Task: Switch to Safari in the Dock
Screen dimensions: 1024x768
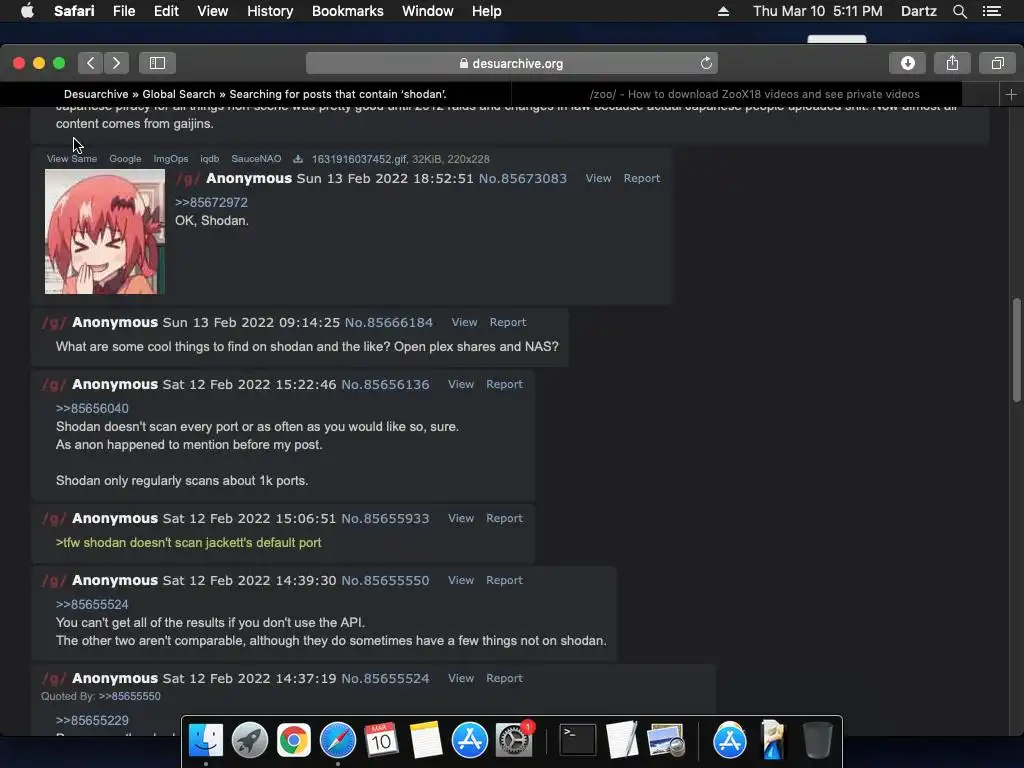Action: click(x=338, y=740)
